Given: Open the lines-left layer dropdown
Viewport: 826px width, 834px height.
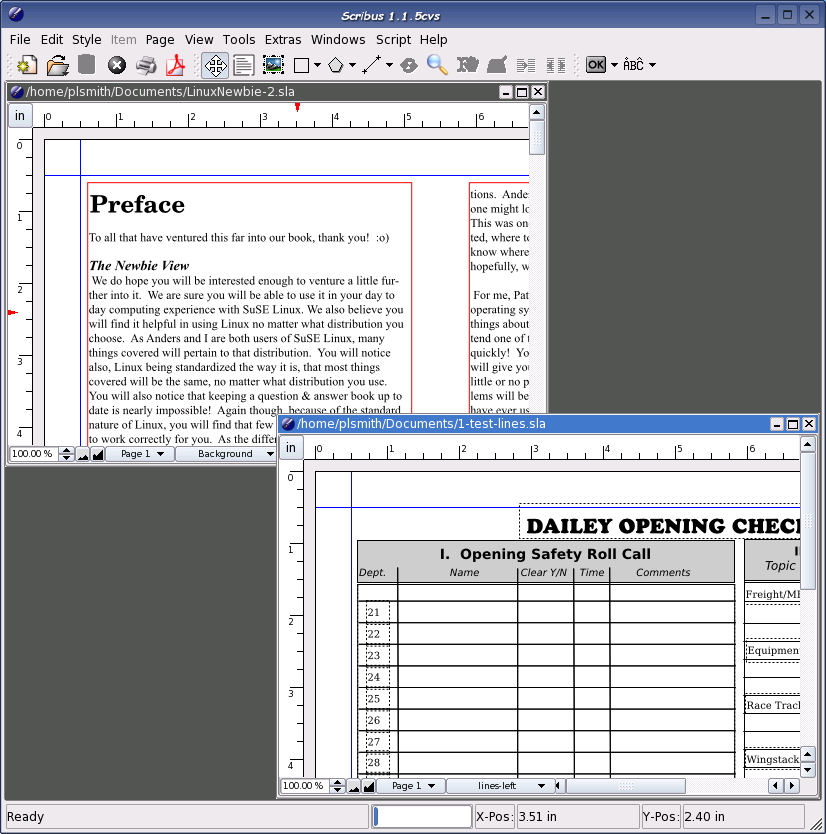Looking at the screenshot, I should point(500,786).
